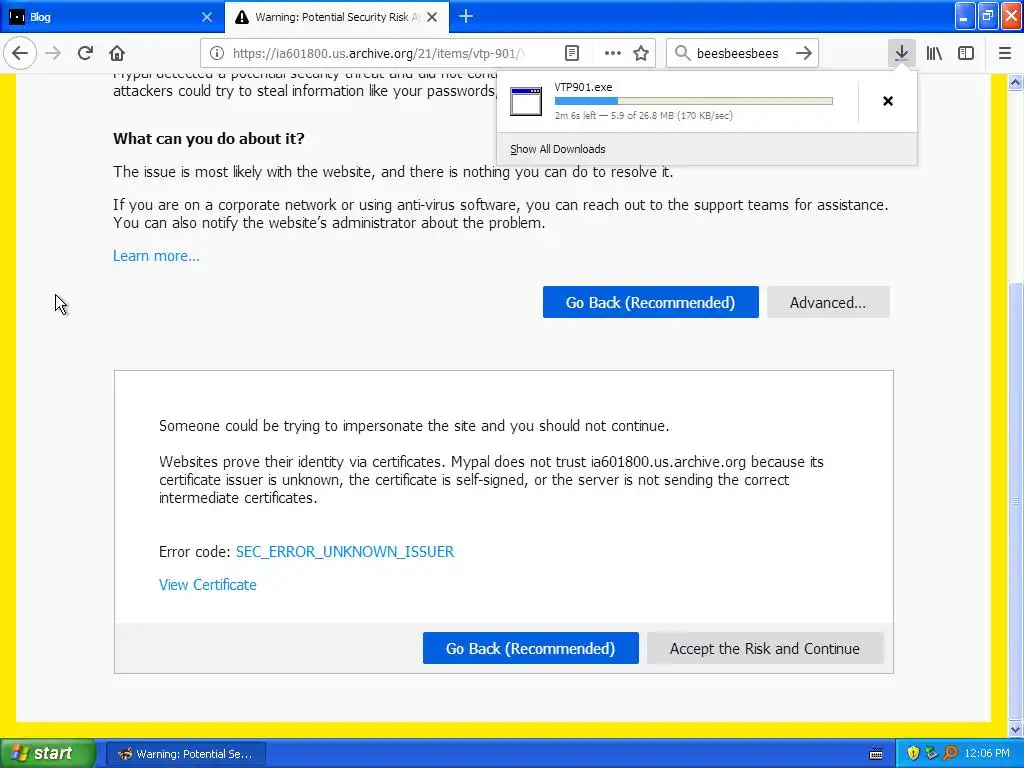Close the Blog tab
This screenshot has height=768, width=1024.
point(206,17)
